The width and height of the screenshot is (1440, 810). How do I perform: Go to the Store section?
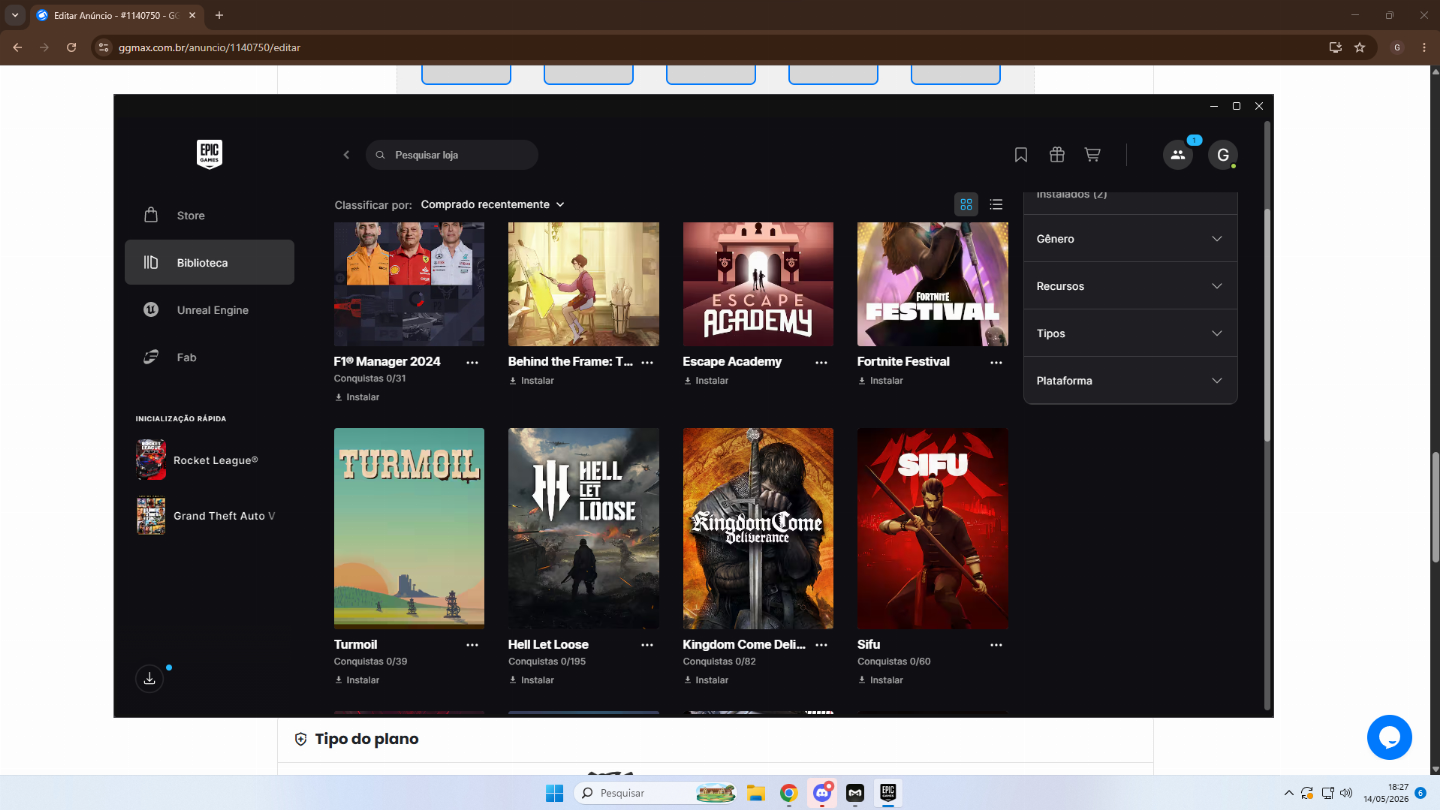[x=209, y=215]
